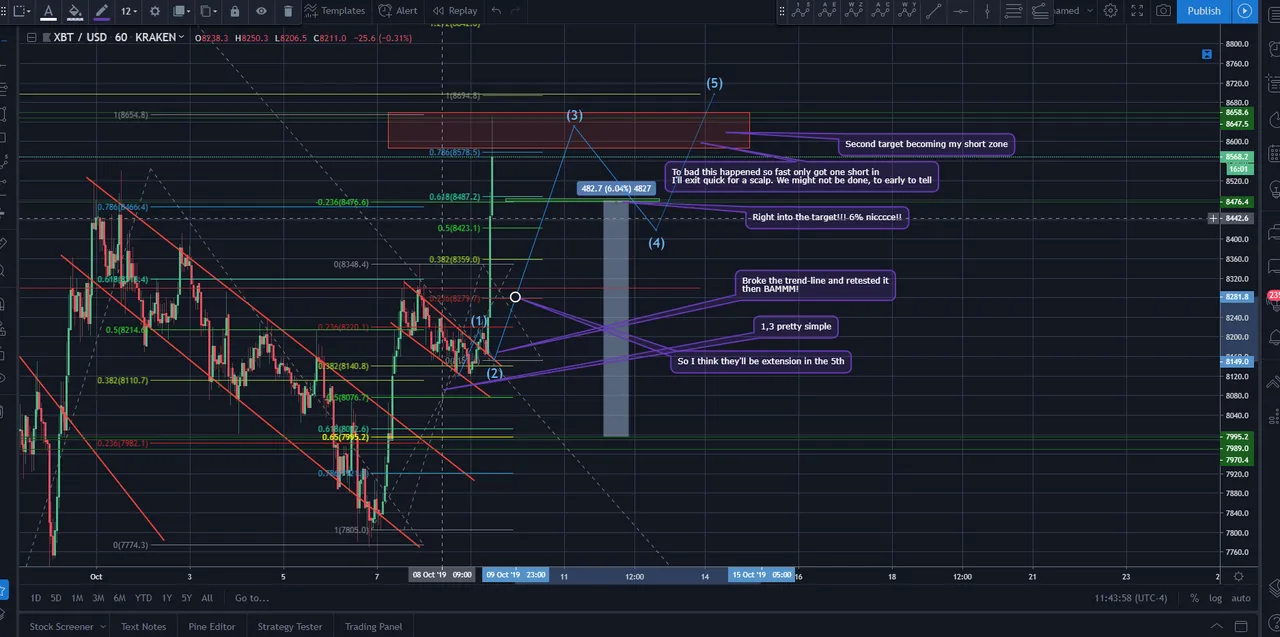Select the 5Y time range

[186, 598]
